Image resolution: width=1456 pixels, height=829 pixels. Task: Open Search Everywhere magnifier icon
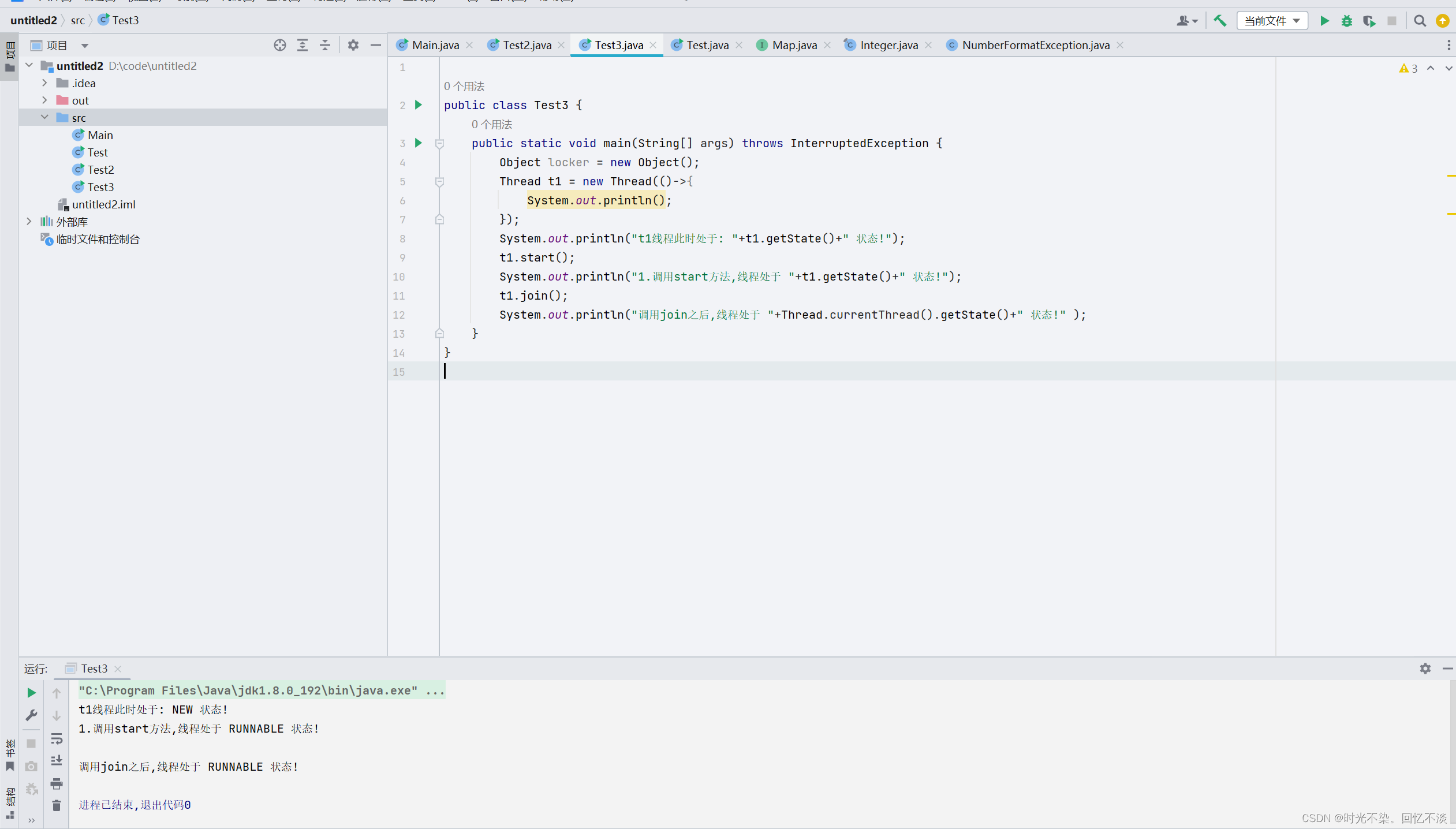[1420, 21]
